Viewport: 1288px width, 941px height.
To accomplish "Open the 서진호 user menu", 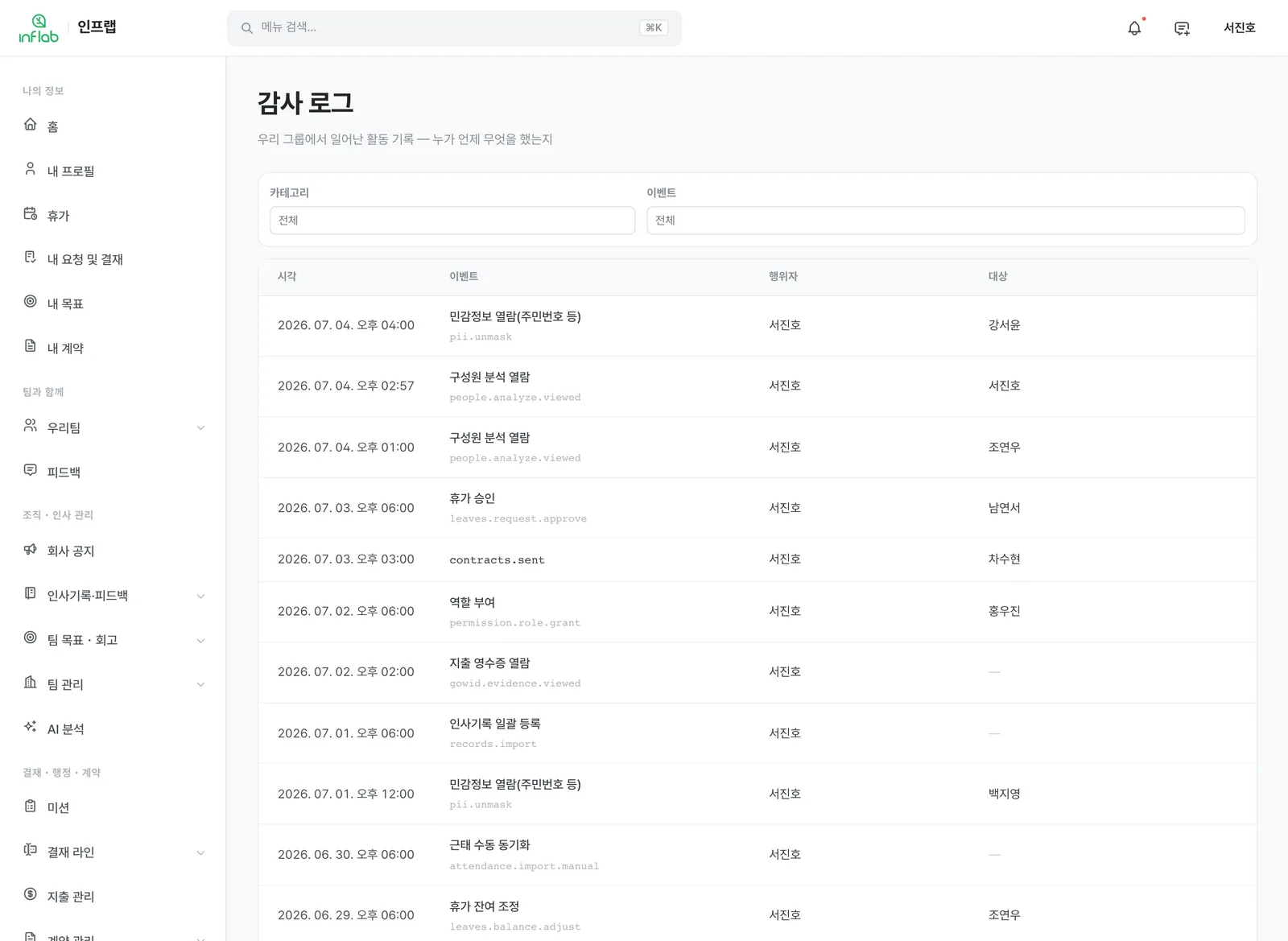I will pos(1239,27).
